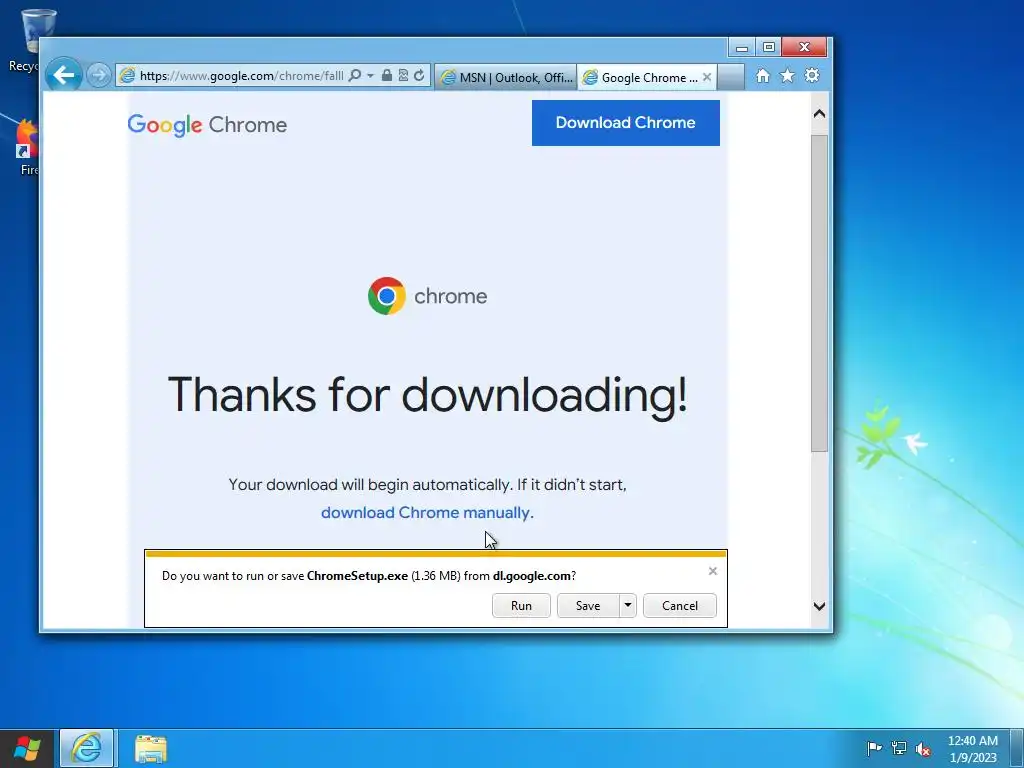Click the Internet Explorer taskbar icon
The width and height of the screenshot is (1024, 768).
point(87,748)
